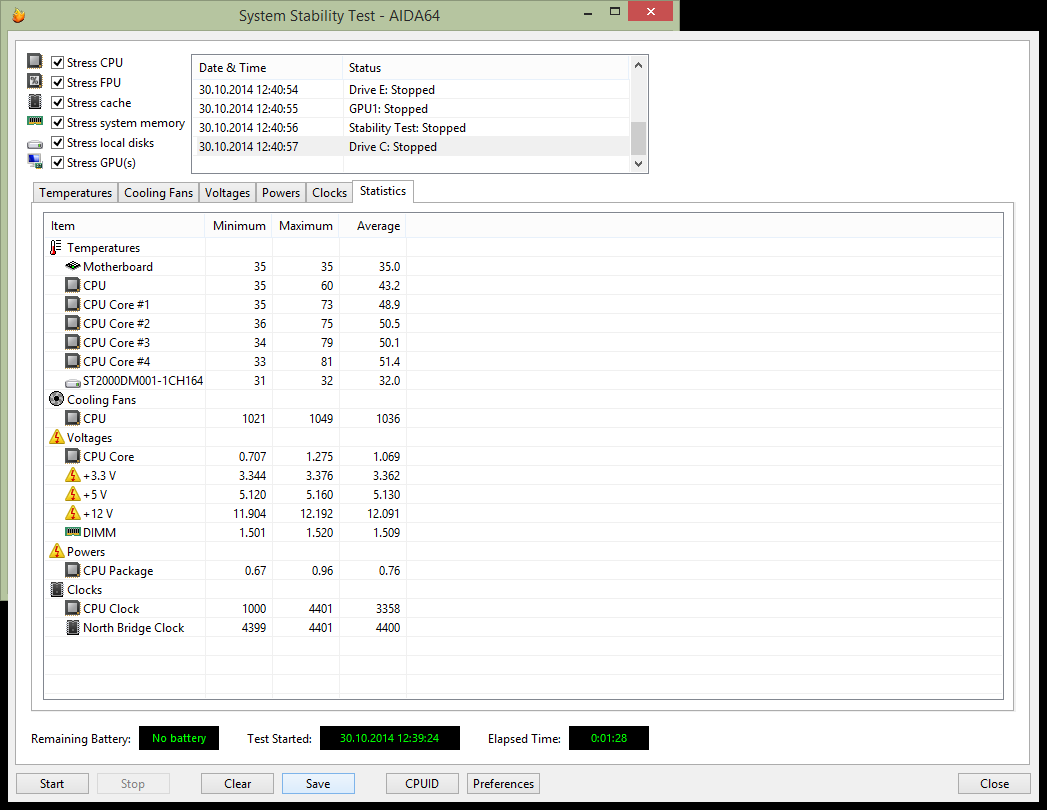1047x810 pixels.
Task: Open the Preferences dialog
Action: tap(503, 783)
